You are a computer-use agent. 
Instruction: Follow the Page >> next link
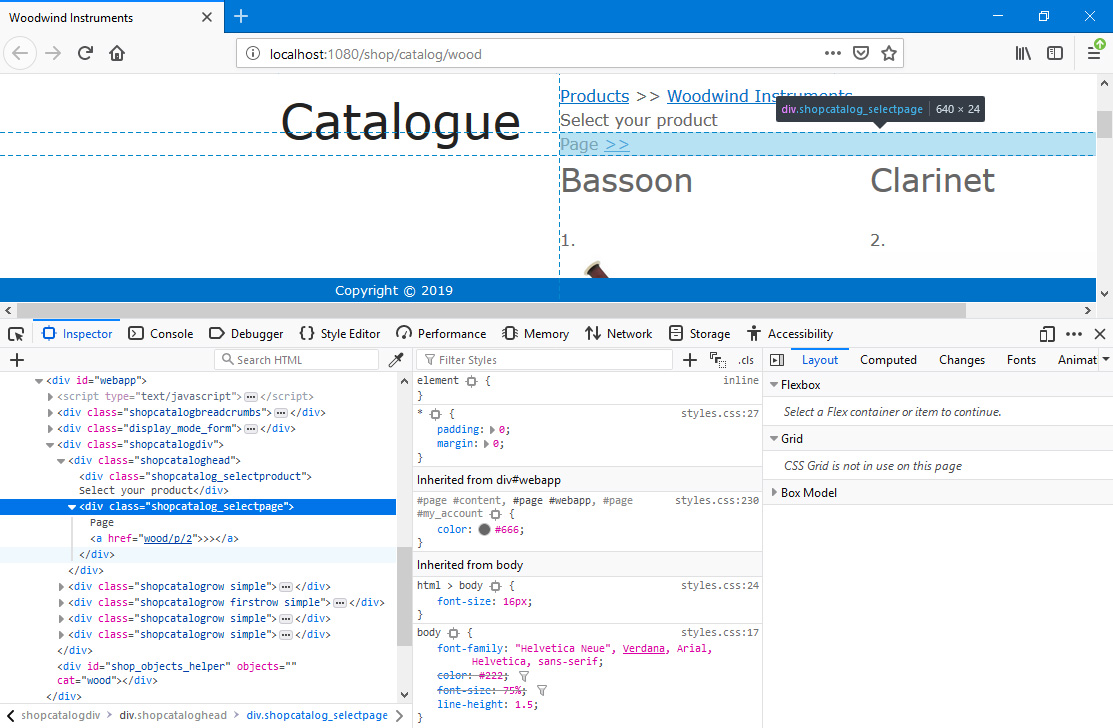[x=617, y=144]
